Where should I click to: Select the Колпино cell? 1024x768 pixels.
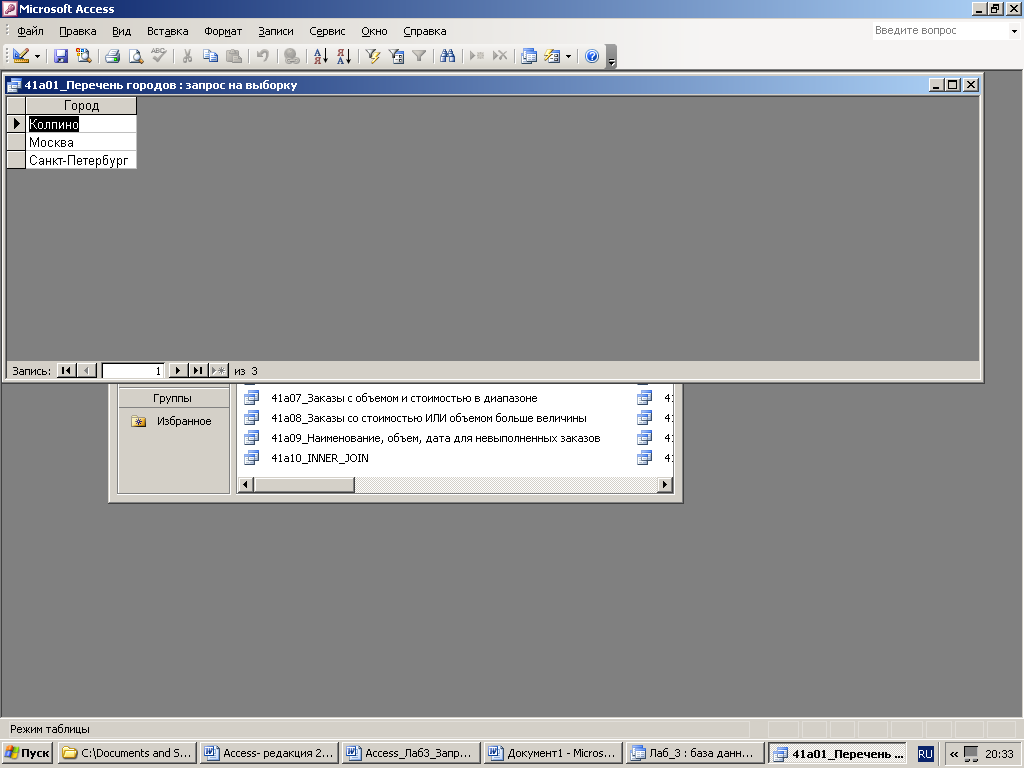pos(81,124)
